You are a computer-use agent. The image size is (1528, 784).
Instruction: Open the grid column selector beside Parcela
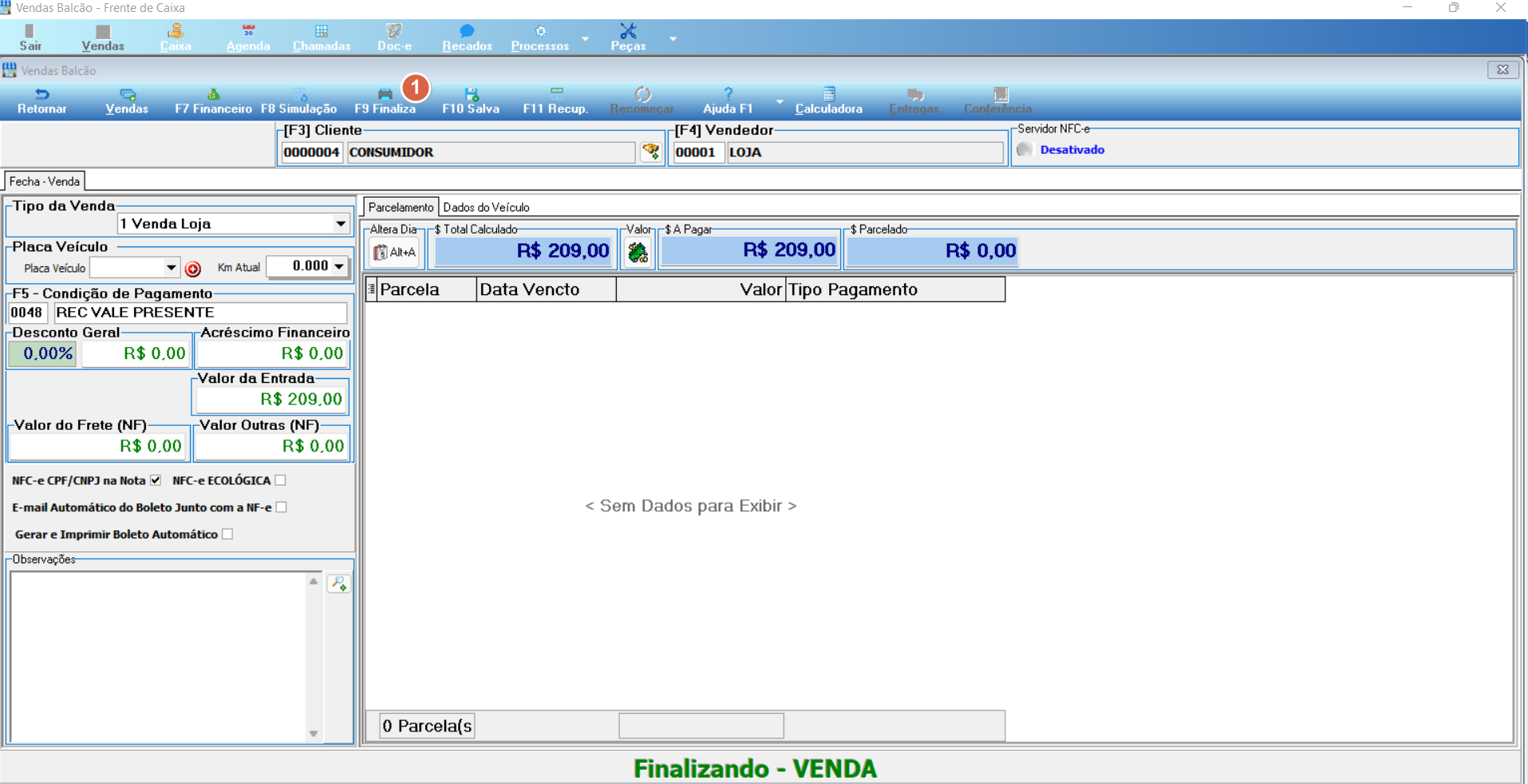(x=371, y=289)
